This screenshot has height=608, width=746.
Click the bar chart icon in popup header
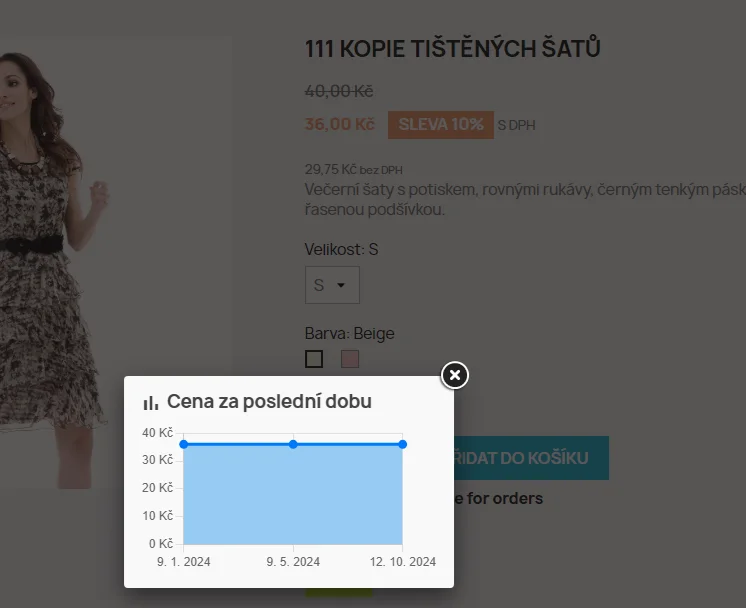[x=151, y=403]
